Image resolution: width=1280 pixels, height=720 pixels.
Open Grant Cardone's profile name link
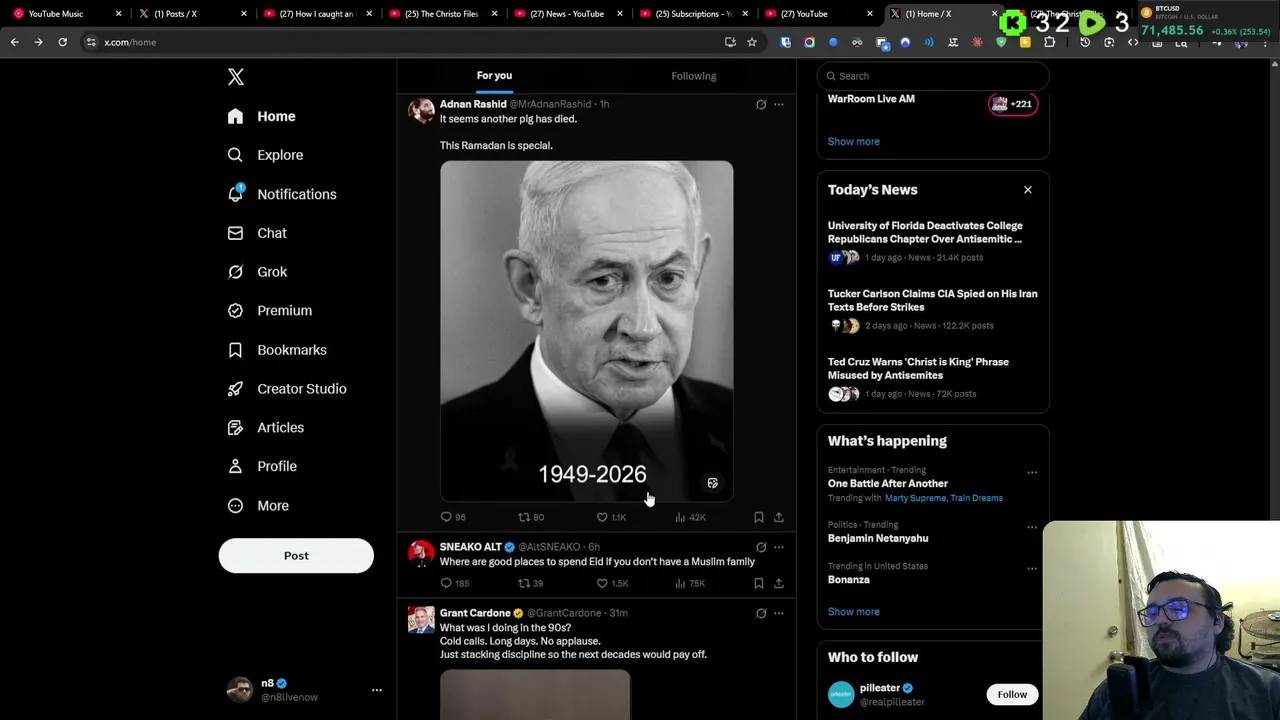click(x=475, y=613)
